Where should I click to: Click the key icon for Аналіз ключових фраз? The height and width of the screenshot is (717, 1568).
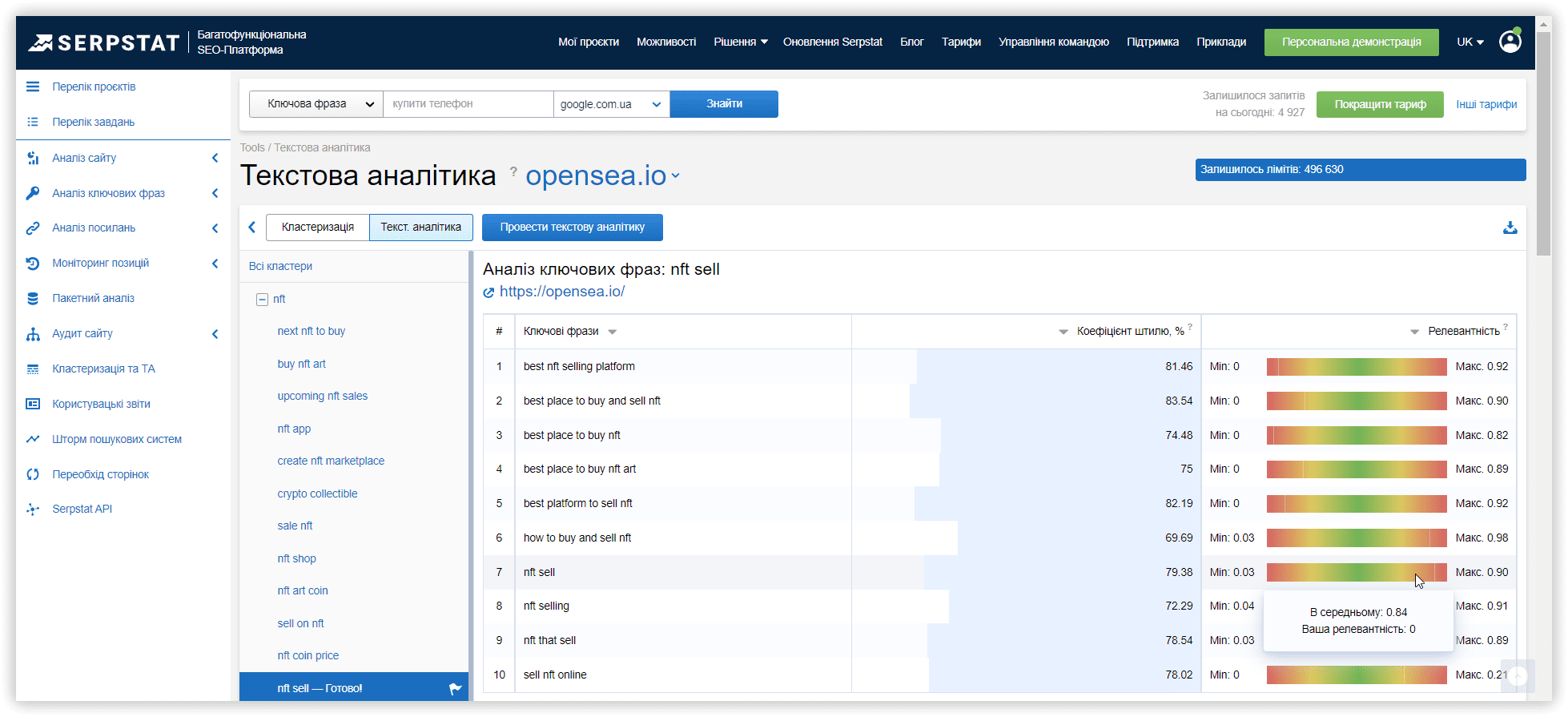(x=33, y=193)
